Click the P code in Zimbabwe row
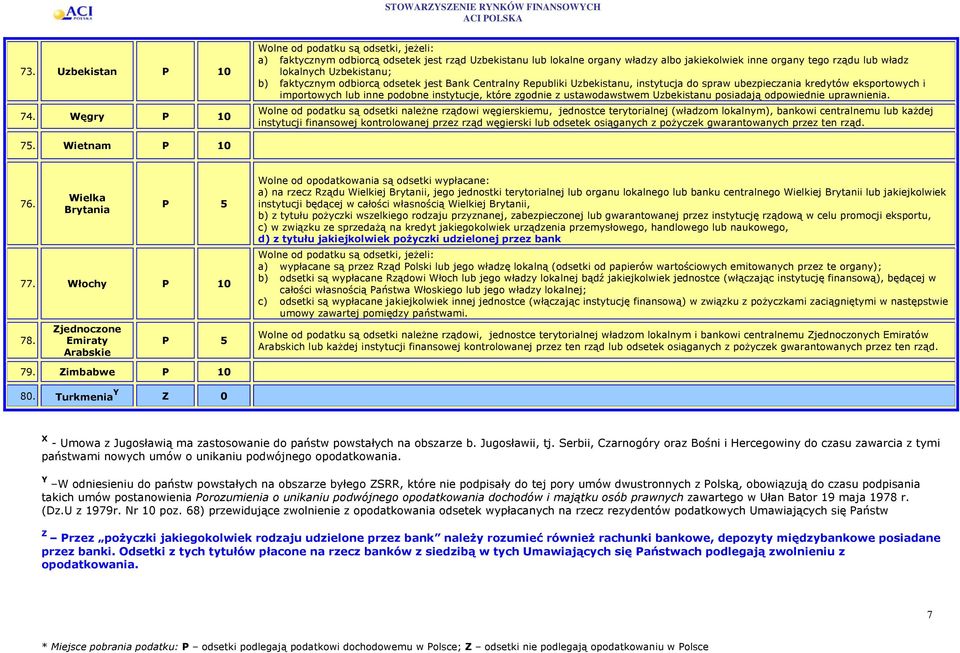 coord(165,371)
